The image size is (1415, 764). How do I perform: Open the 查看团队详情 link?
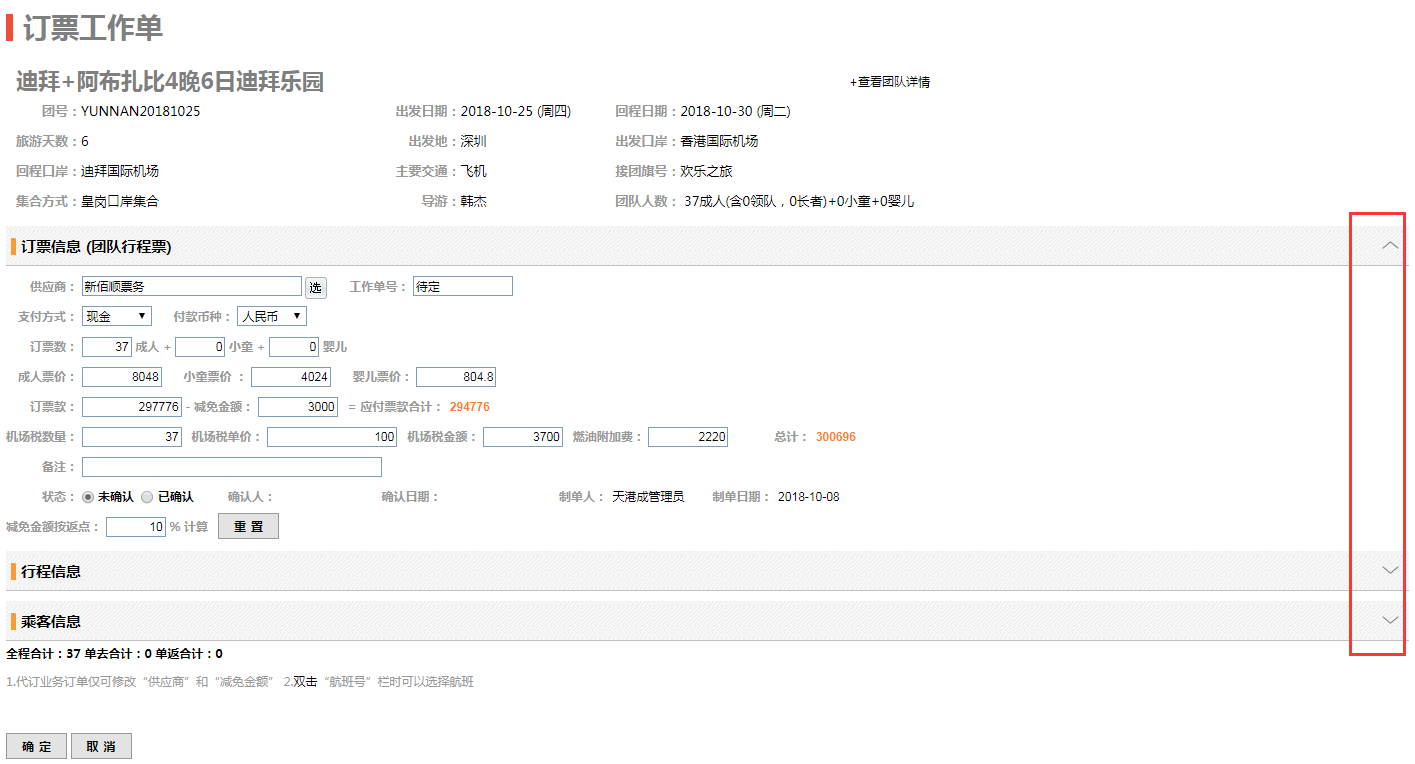[890, 82]
